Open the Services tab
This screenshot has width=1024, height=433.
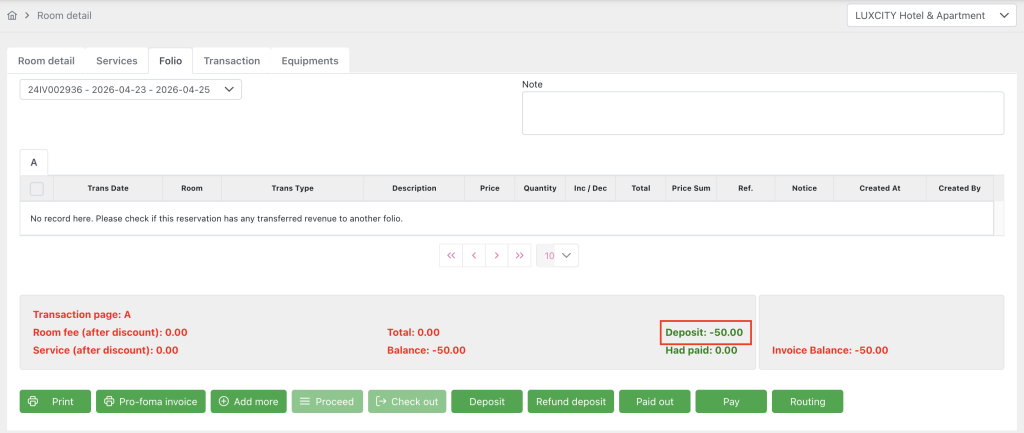coord(116,61)
